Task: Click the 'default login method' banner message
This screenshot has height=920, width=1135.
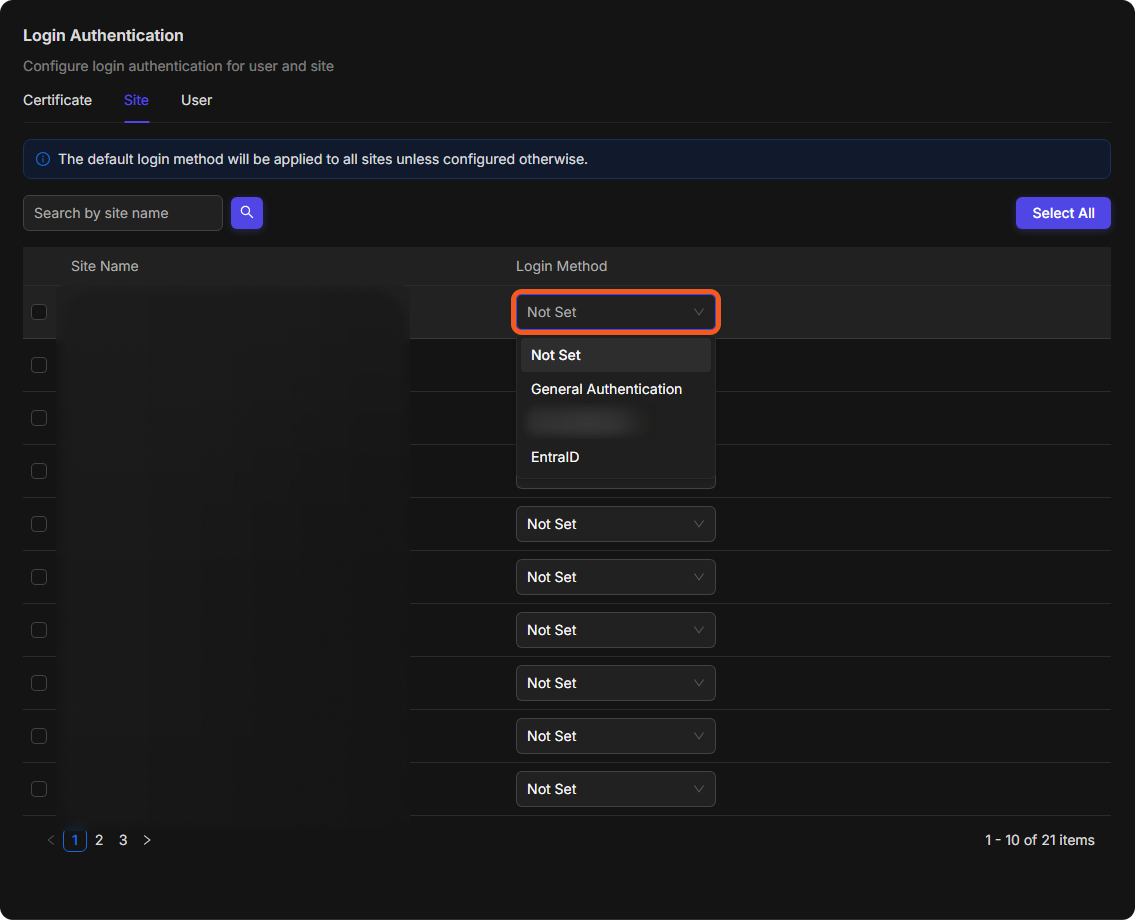Action: point(323,159)
